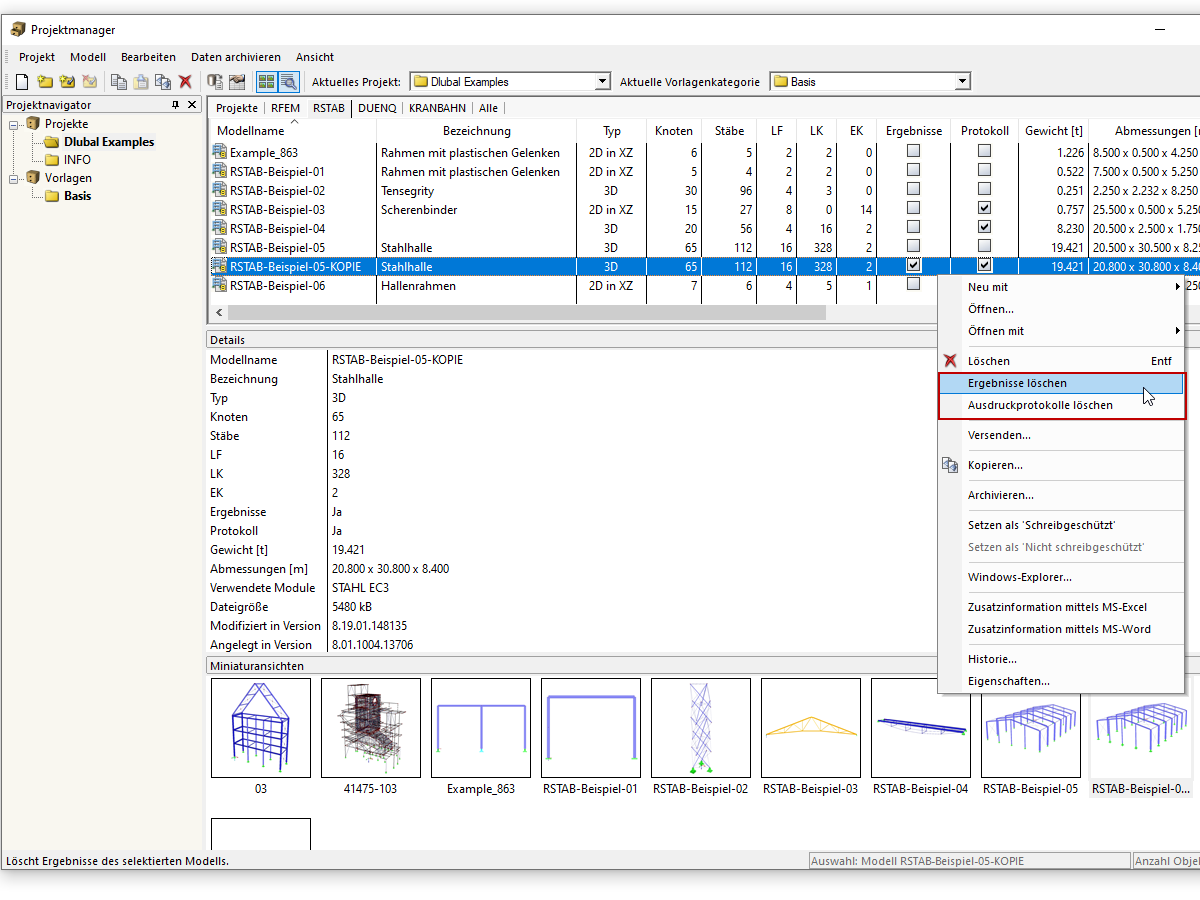Pin the Projektnavigator panel
This screenshot has height=900, width=1200.
pyautogui.click(x=176, y=105)
